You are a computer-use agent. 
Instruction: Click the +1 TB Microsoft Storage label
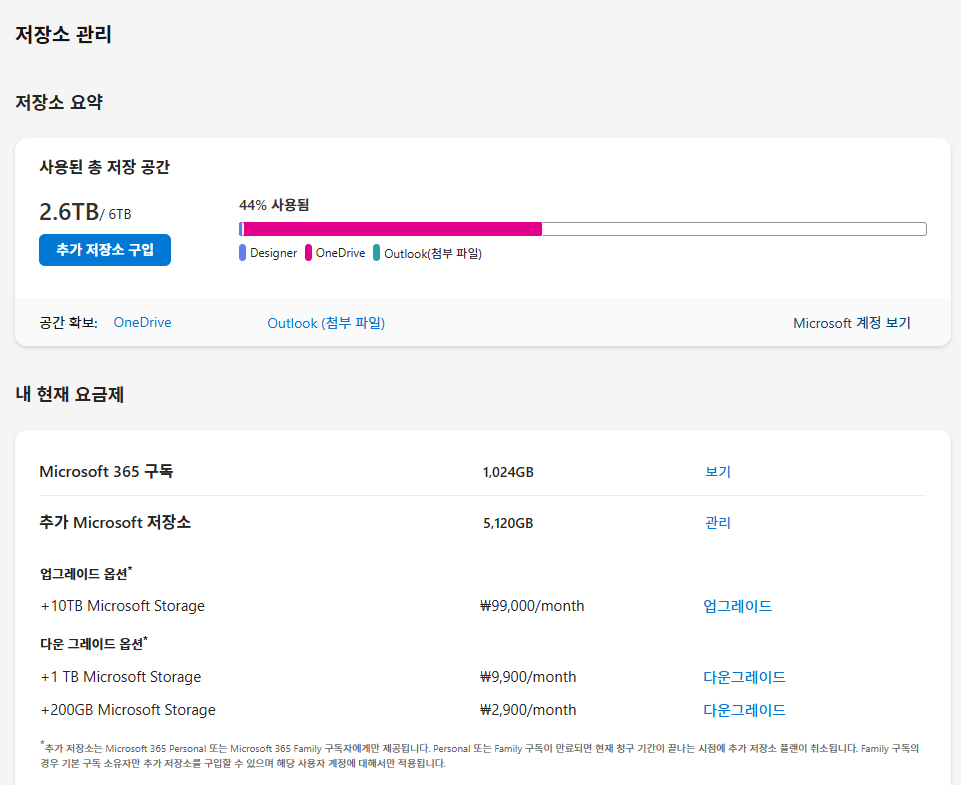click(121, 677)
